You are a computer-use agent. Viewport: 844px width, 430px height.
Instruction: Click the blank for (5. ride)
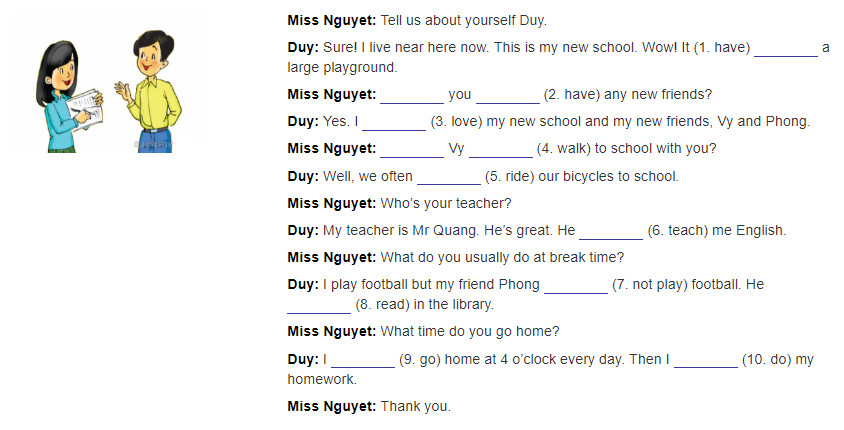coord(449,177)
